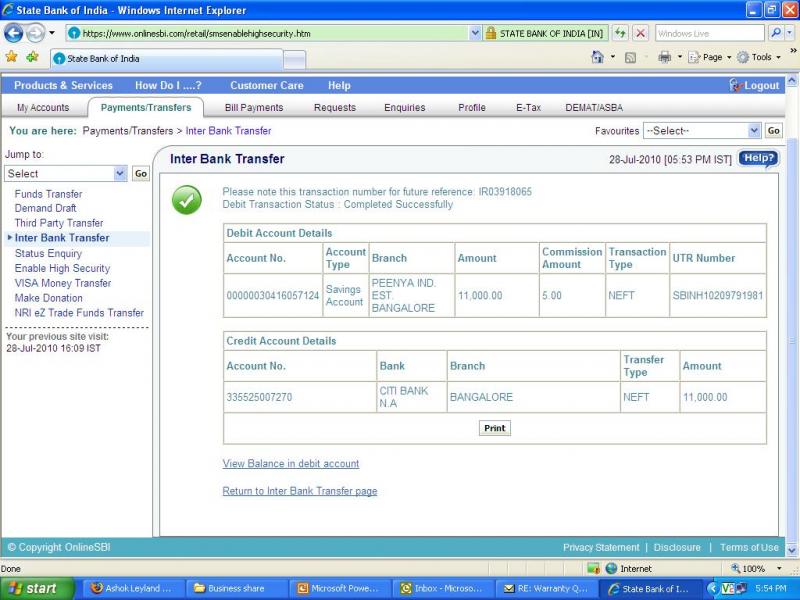Click Go next to the Favourites dropdown
The image size is (800, 600).
pyautogui.click(x=773, y=131)
